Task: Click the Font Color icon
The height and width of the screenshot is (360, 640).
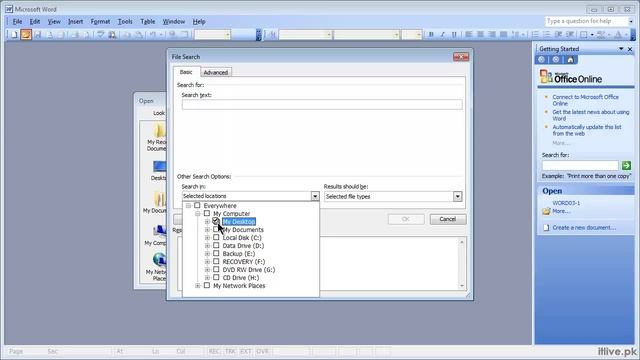Action: [618, 35]
